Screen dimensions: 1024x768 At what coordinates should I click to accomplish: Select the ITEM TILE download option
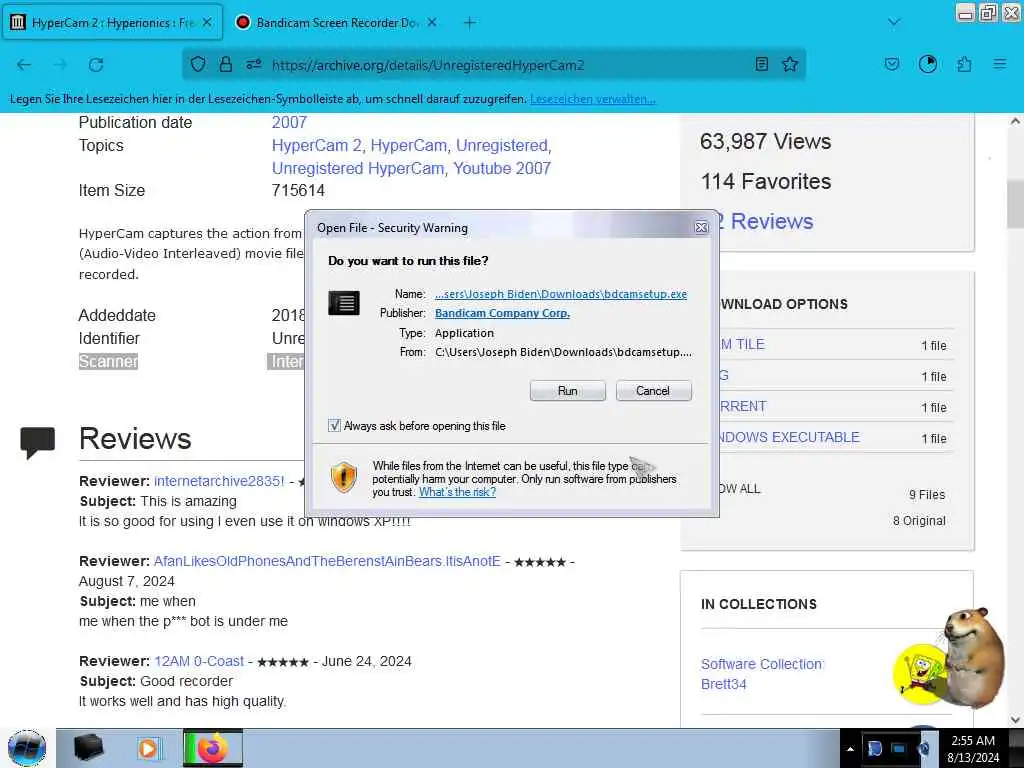pos(742,344)
